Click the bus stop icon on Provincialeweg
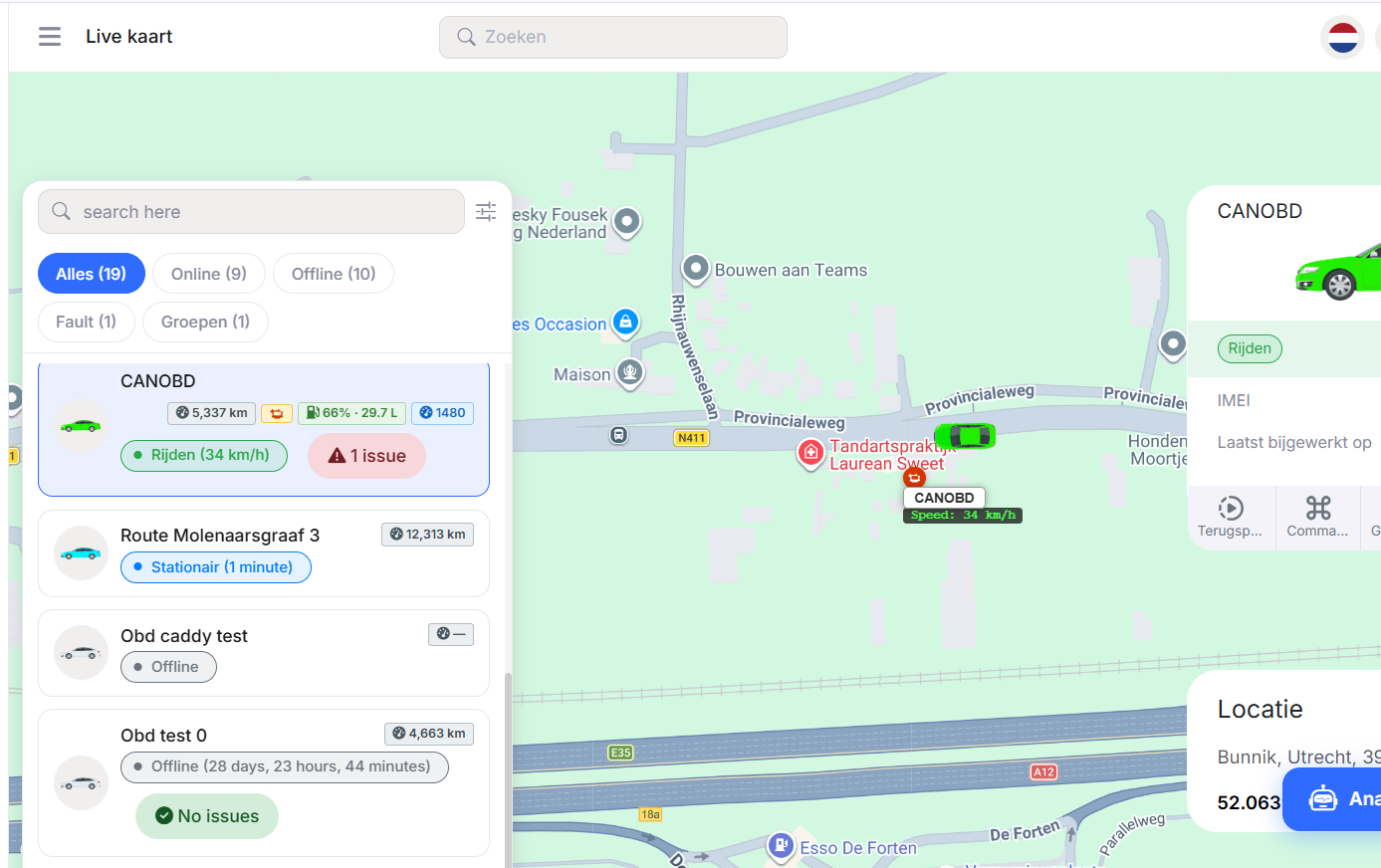This screenshot has width=1381, height=868. tap(618, 435)
